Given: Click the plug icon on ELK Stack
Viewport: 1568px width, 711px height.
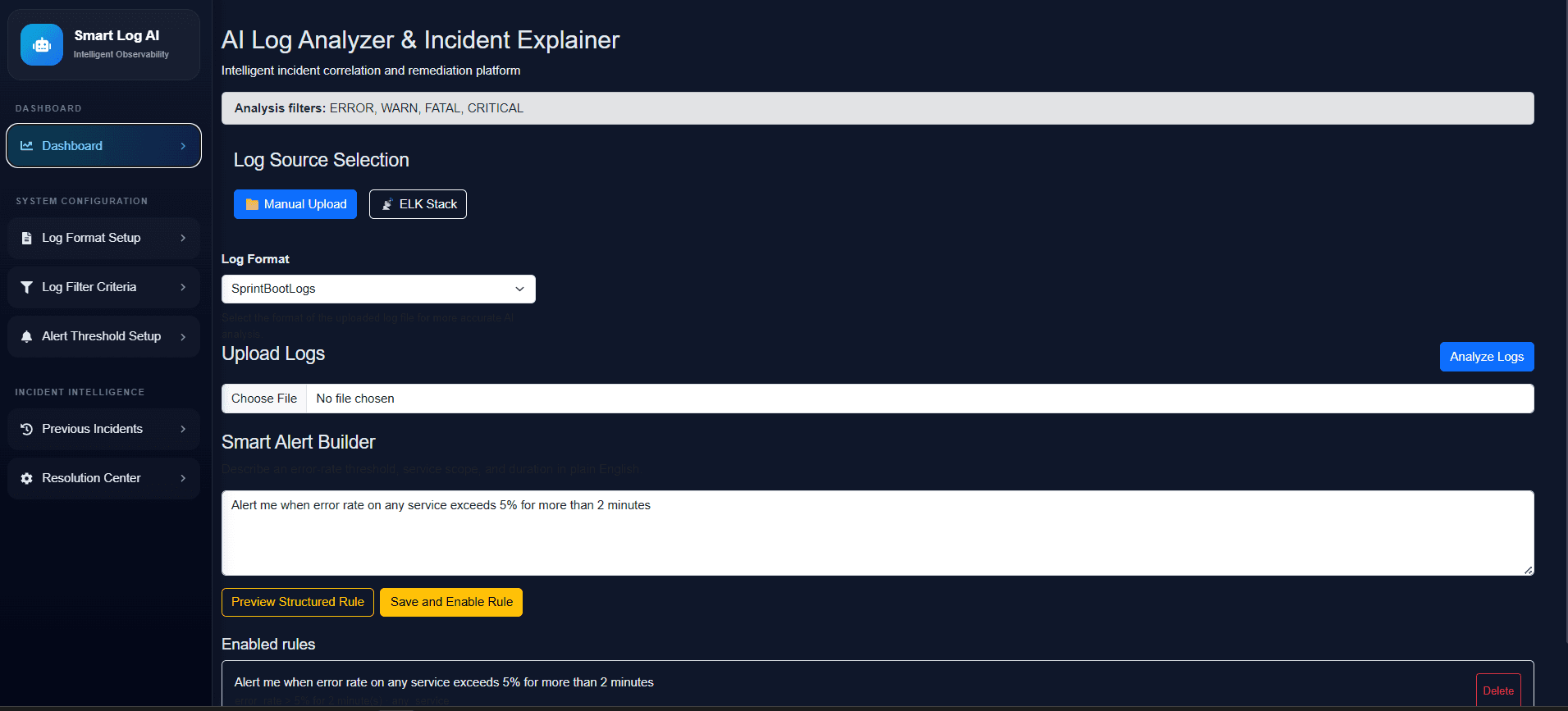Looking at the screenshot, I should pyautogui.click(x=387, y=204).
